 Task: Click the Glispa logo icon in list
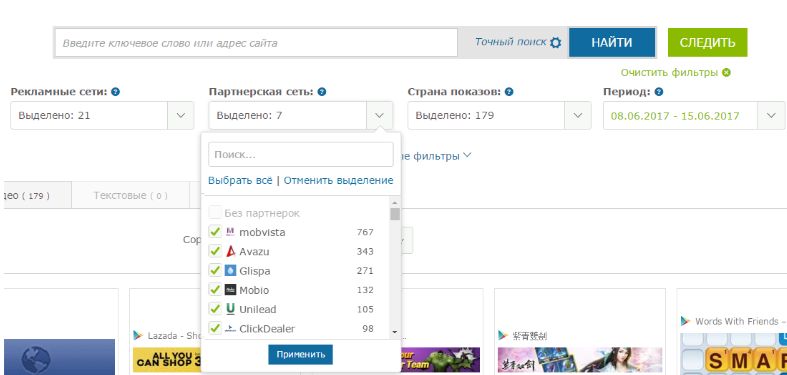point(230,271)
